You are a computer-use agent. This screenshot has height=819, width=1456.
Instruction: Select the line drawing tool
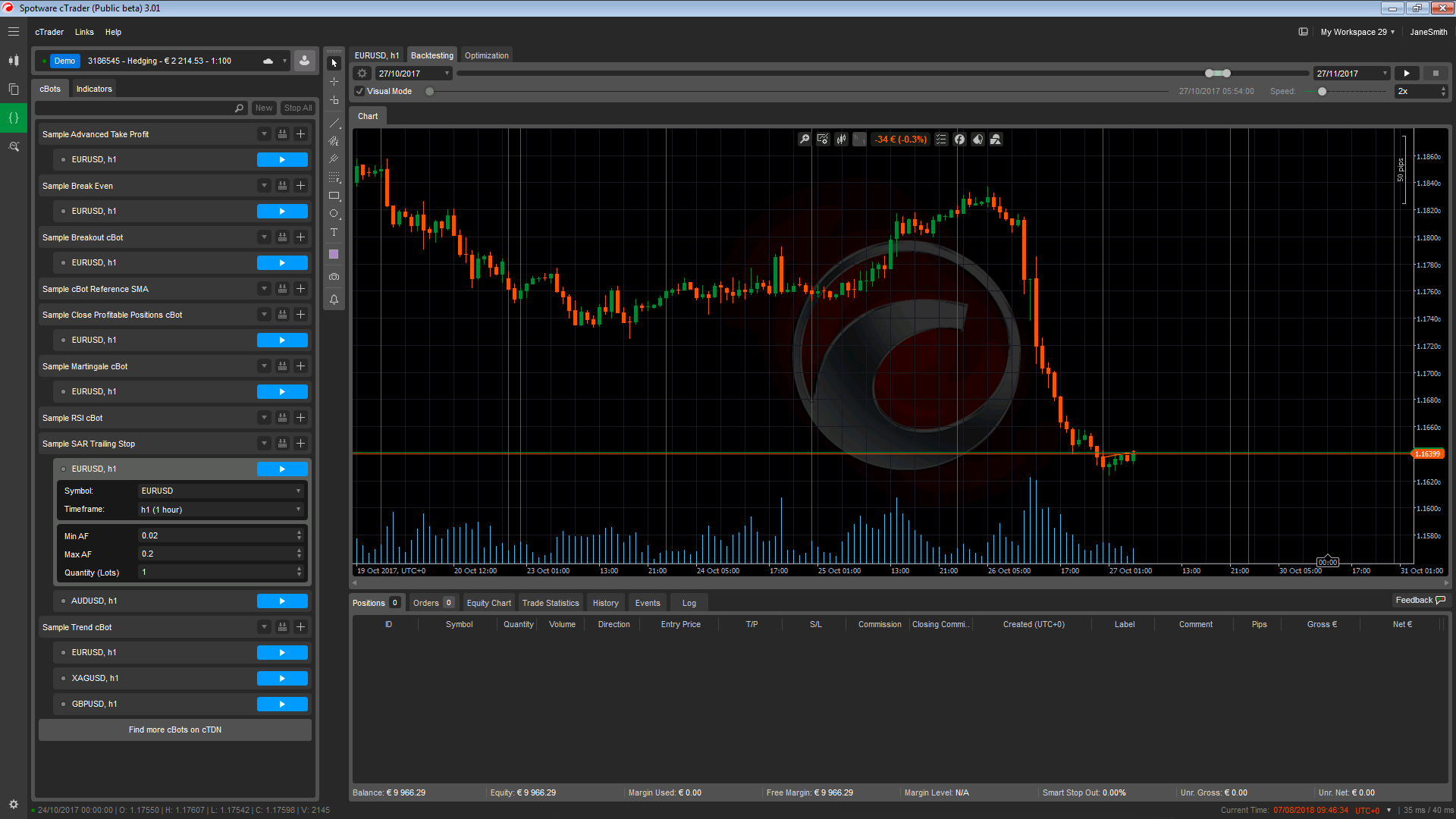coord(334,122)
